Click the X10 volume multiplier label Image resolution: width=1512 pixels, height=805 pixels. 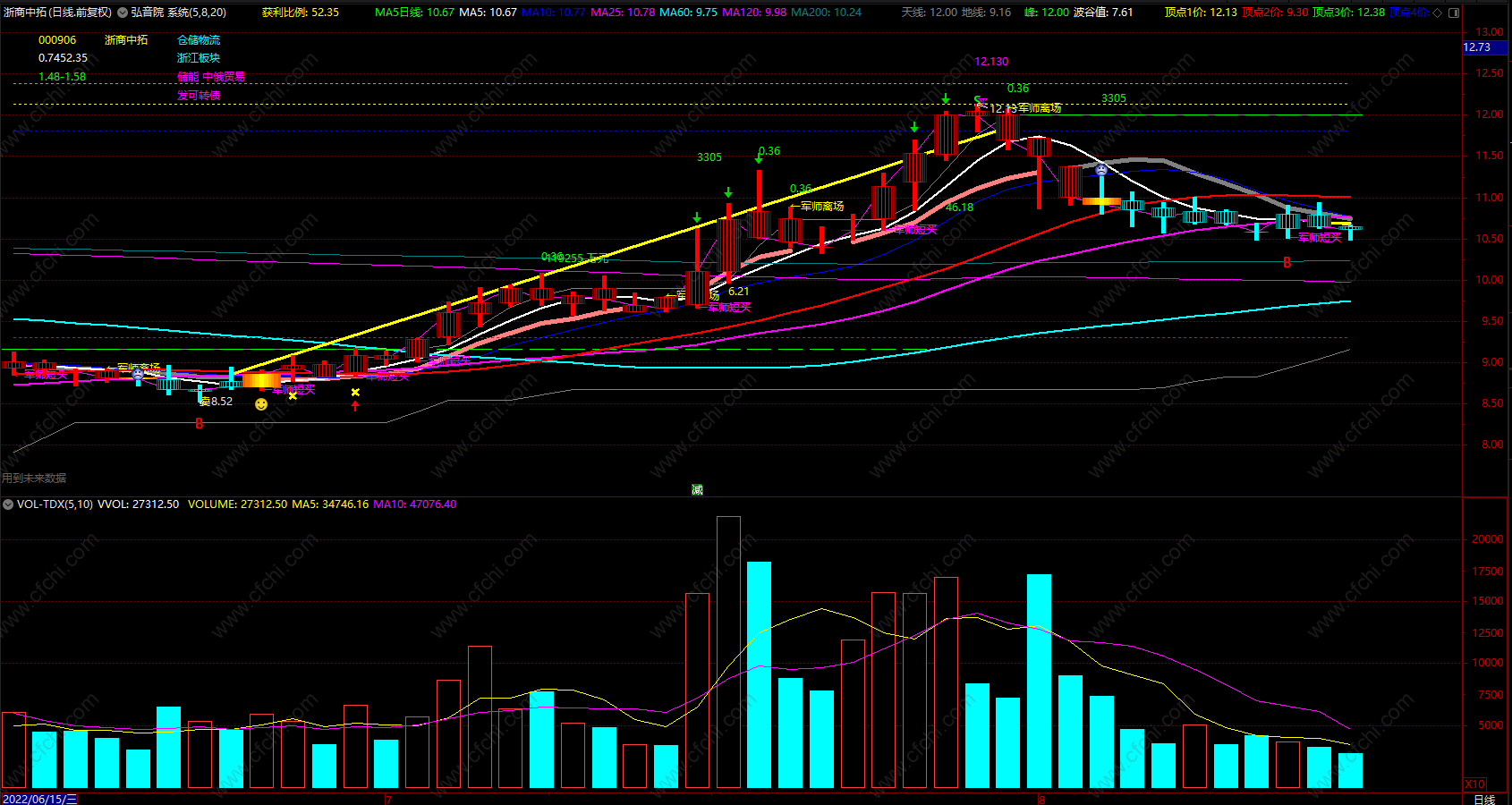tap(1475, 784)
